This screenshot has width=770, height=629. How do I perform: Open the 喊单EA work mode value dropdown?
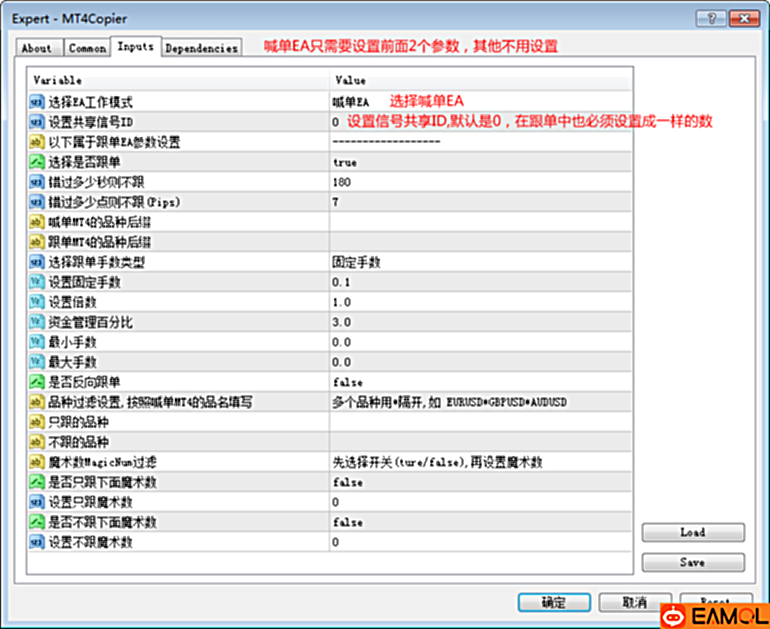[351, 102]
